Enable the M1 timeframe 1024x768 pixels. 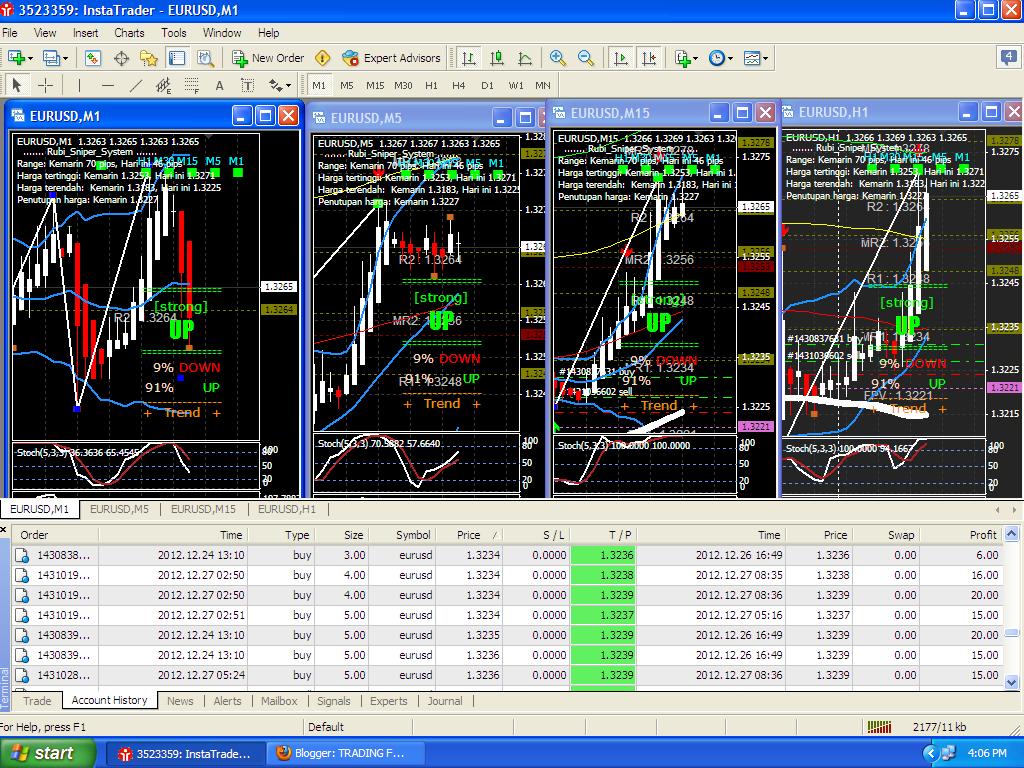click(319, 85)
